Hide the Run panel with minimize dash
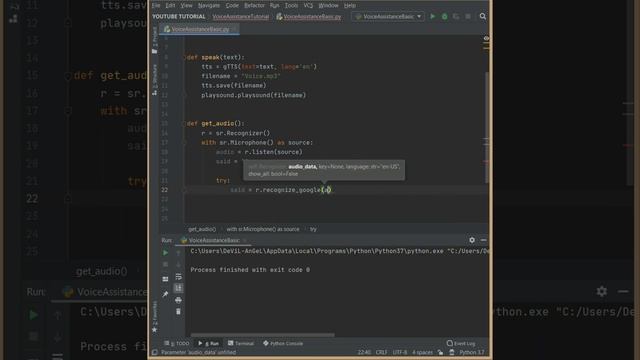 click(x=483, y=240)
